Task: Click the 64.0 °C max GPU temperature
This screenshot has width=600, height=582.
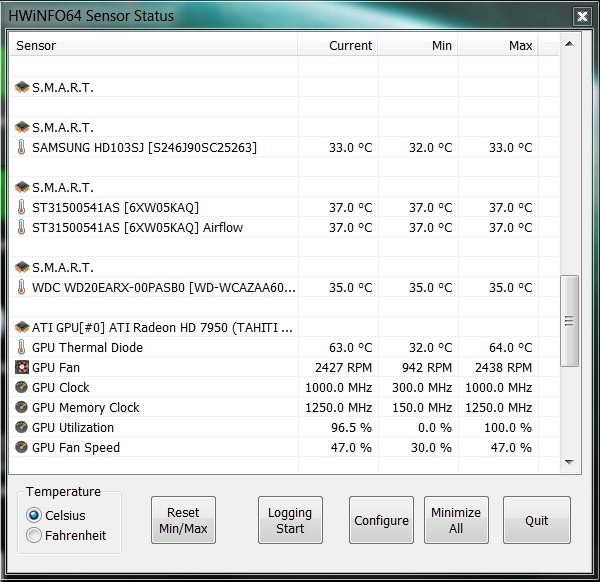Action: click(x=510, y=347)
